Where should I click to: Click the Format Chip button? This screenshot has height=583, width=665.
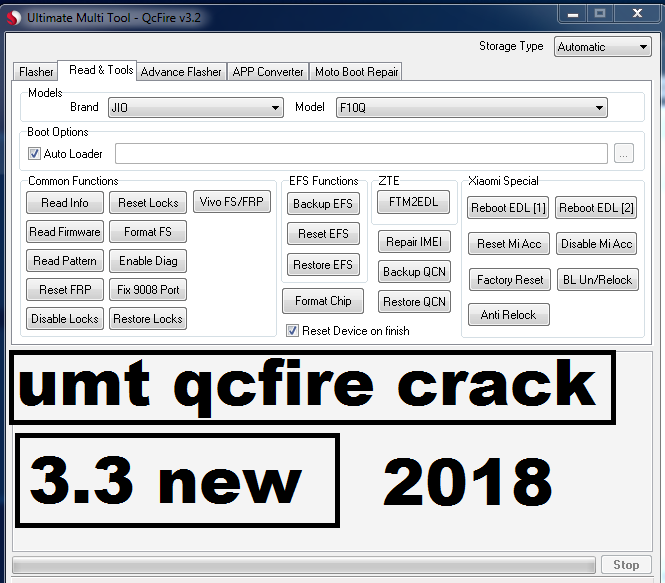323,301
